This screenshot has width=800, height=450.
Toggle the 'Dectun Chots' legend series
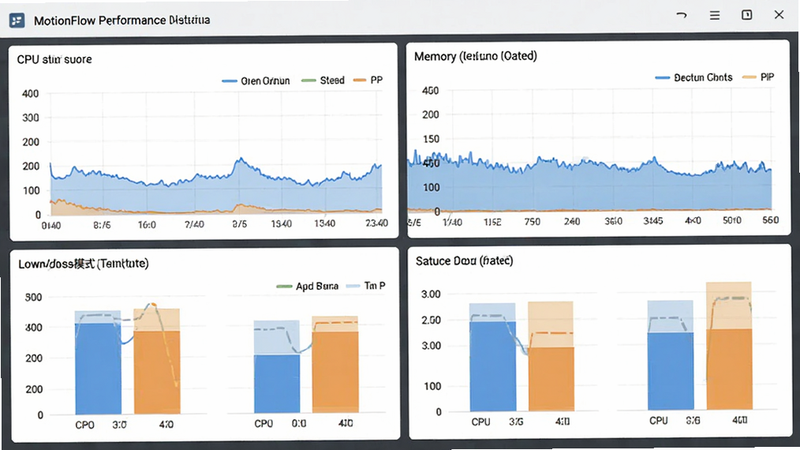[694, 78]
